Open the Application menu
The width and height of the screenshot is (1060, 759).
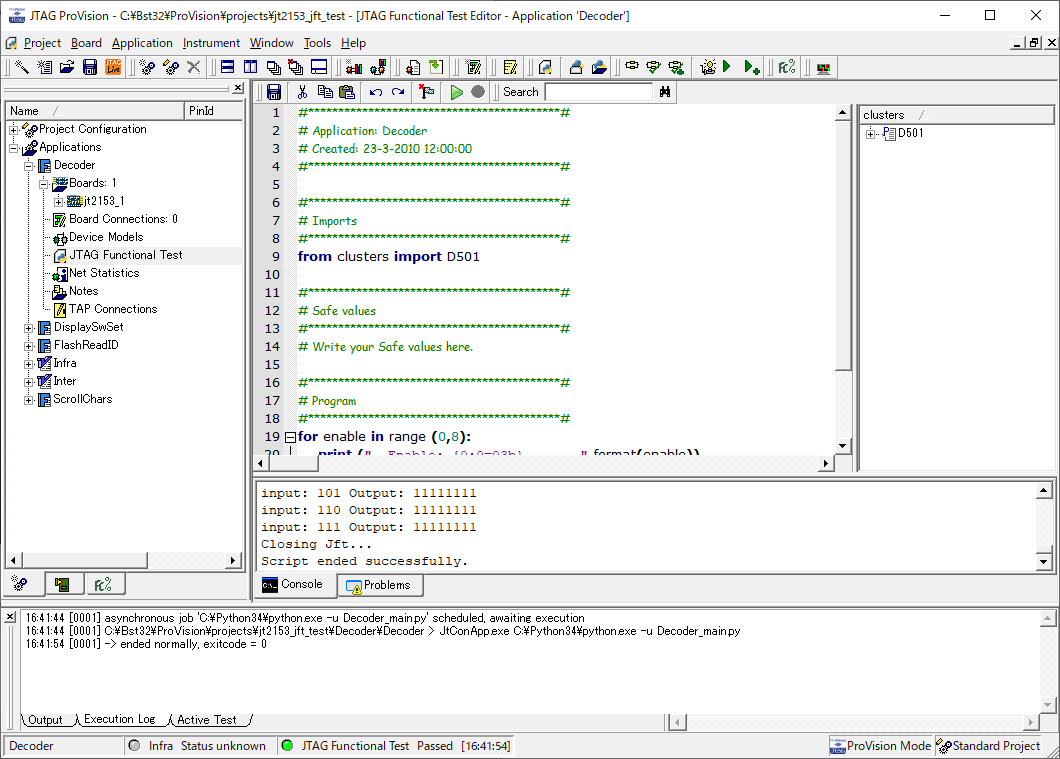[x=142, y=43]
